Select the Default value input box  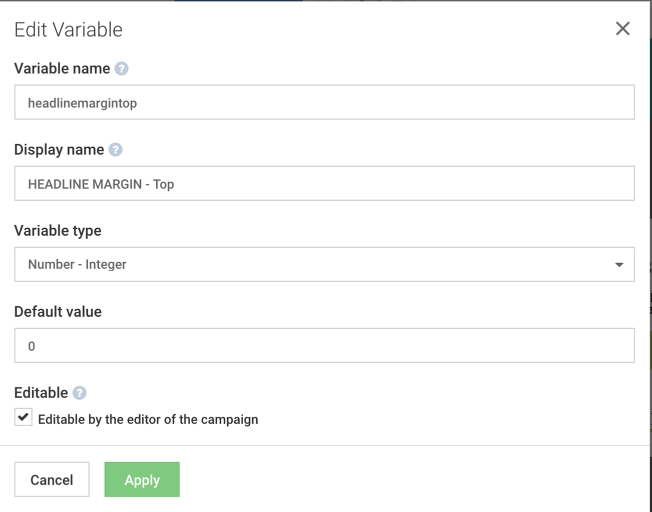point(324,345)
